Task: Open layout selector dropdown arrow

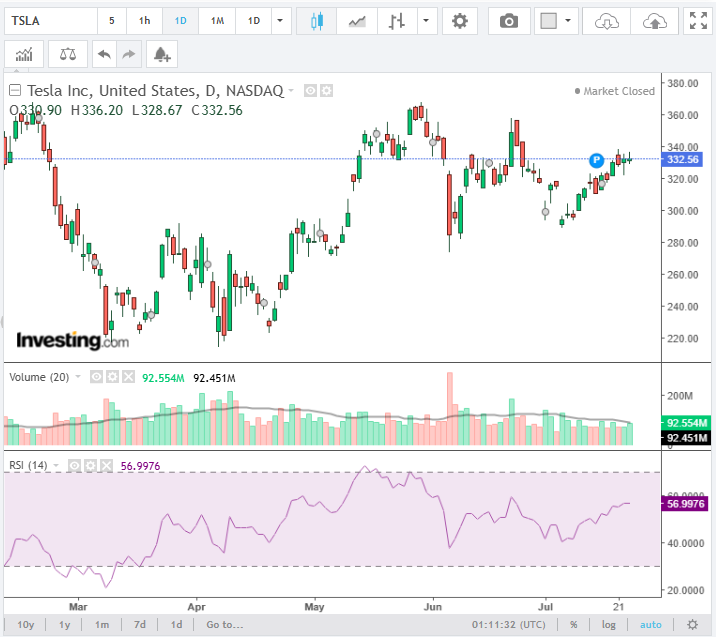Action: tap(568, 21)
